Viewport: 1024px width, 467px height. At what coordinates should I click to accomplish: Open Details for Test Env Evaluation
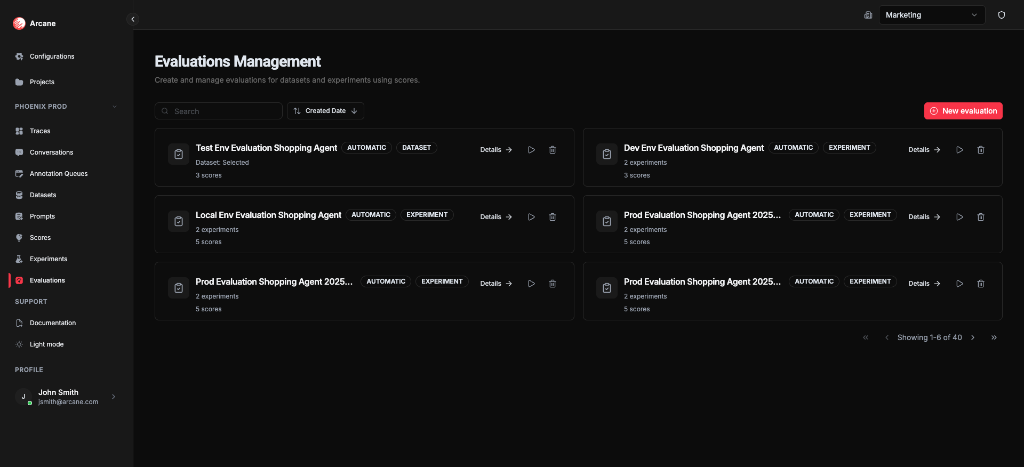pos(496,150)
